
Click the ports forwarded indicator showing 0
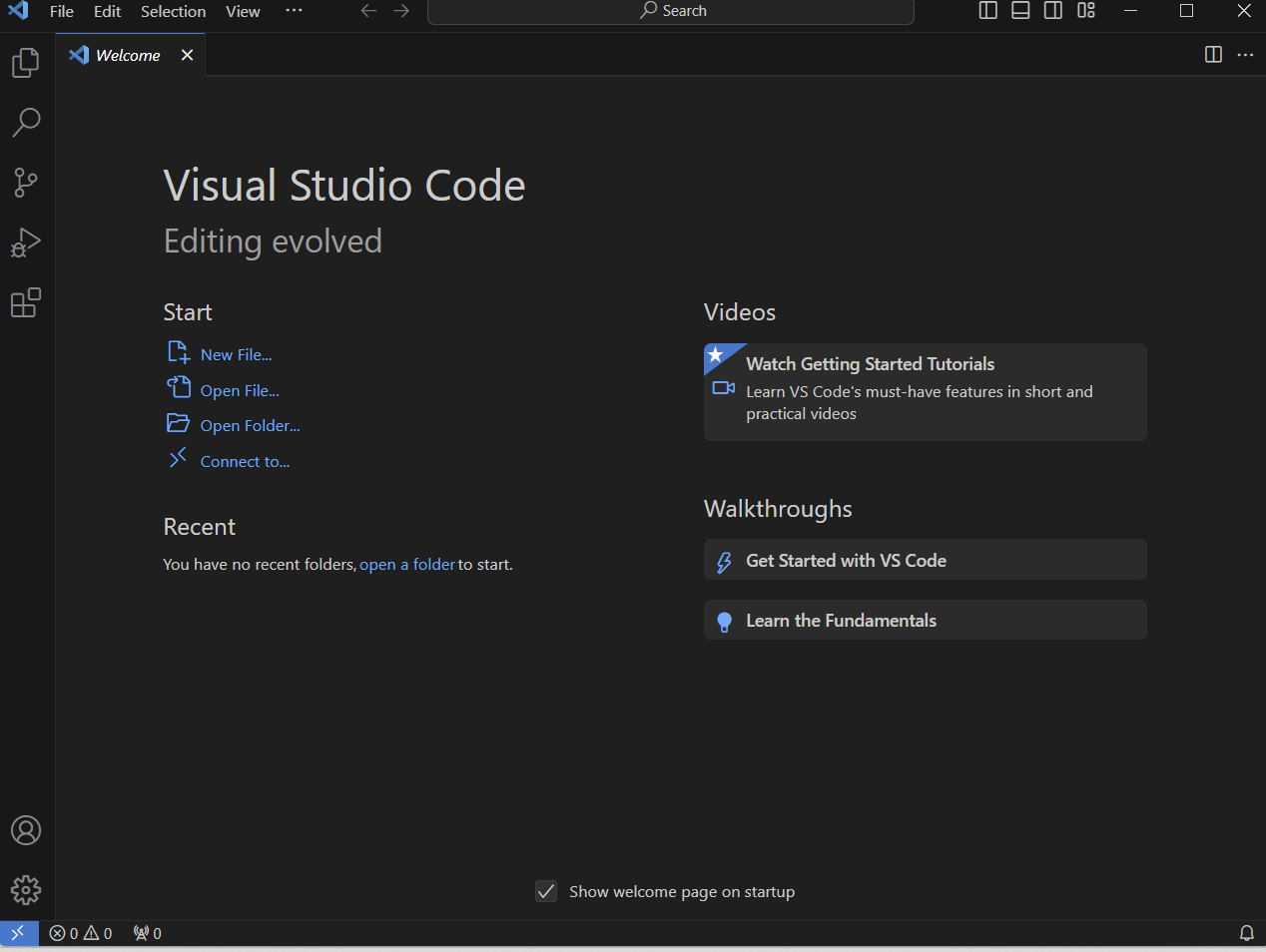(x=148, y=933)
